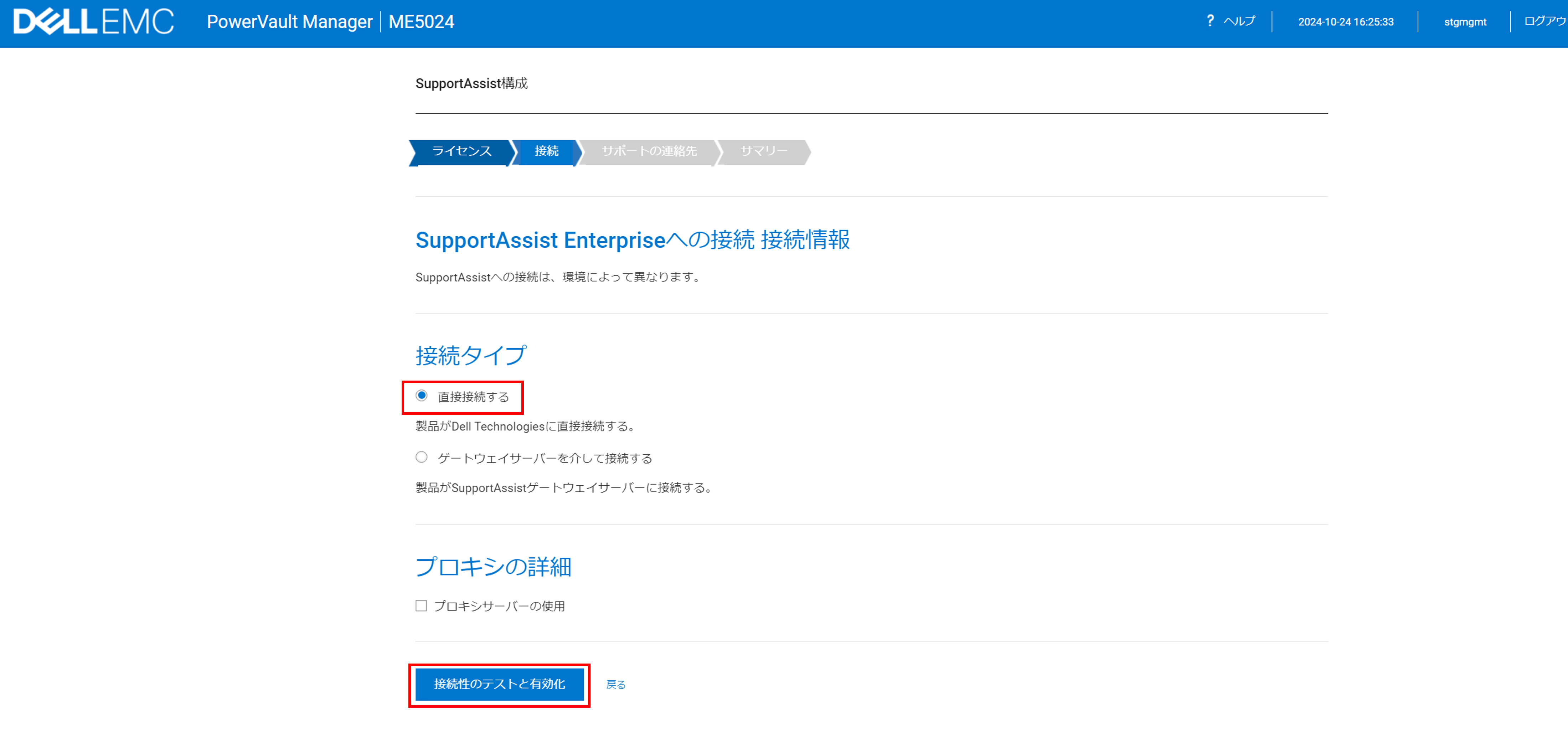
Task: Click the プロキシサーバーの使用 label text
Action: (499, 607)
